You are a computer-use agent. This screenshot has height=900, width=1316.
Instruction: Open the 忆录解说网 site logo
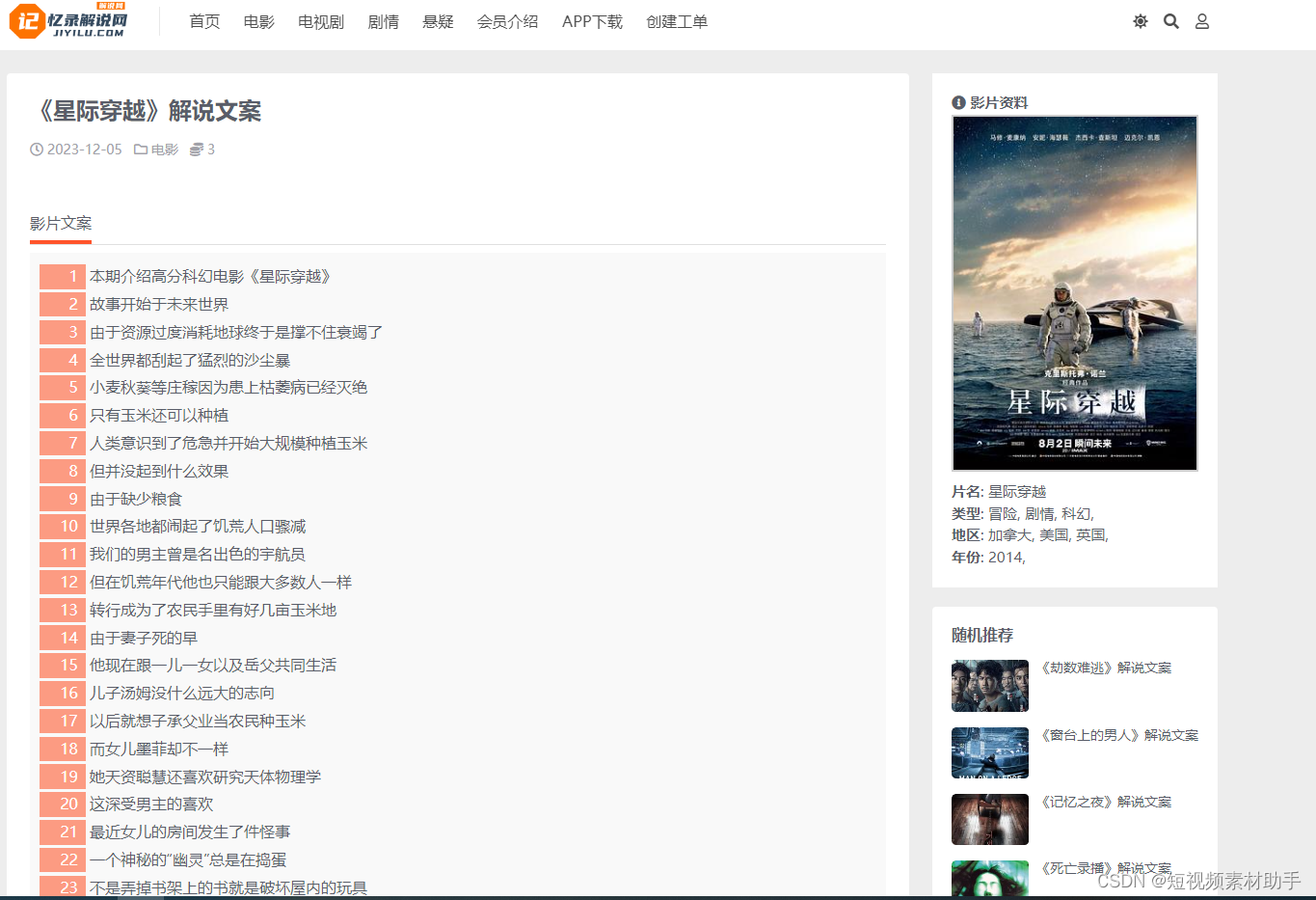68,20
